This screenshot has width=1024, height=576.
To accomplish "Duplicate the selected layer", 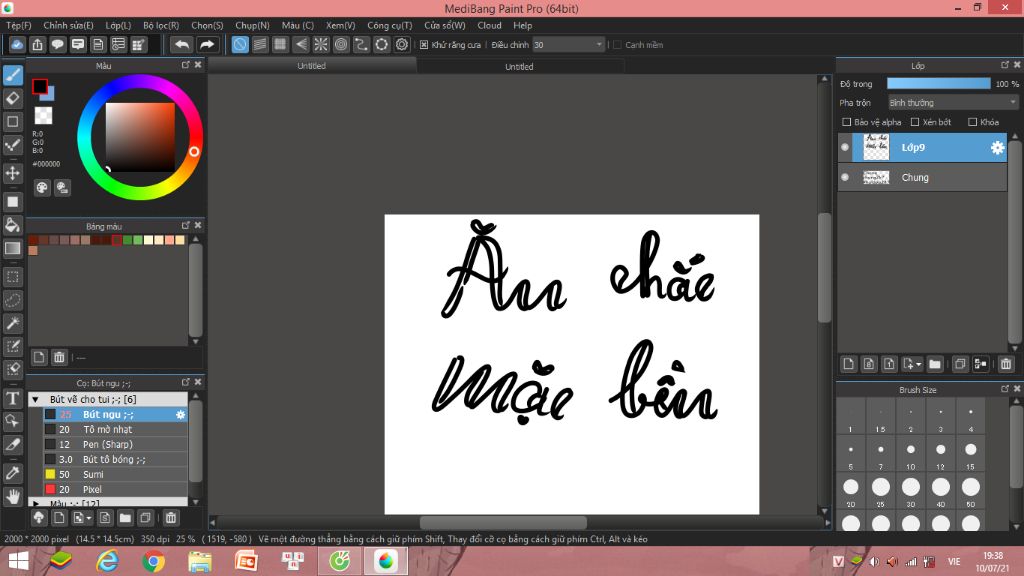I will pyautogui.click(x=959, y=364).
